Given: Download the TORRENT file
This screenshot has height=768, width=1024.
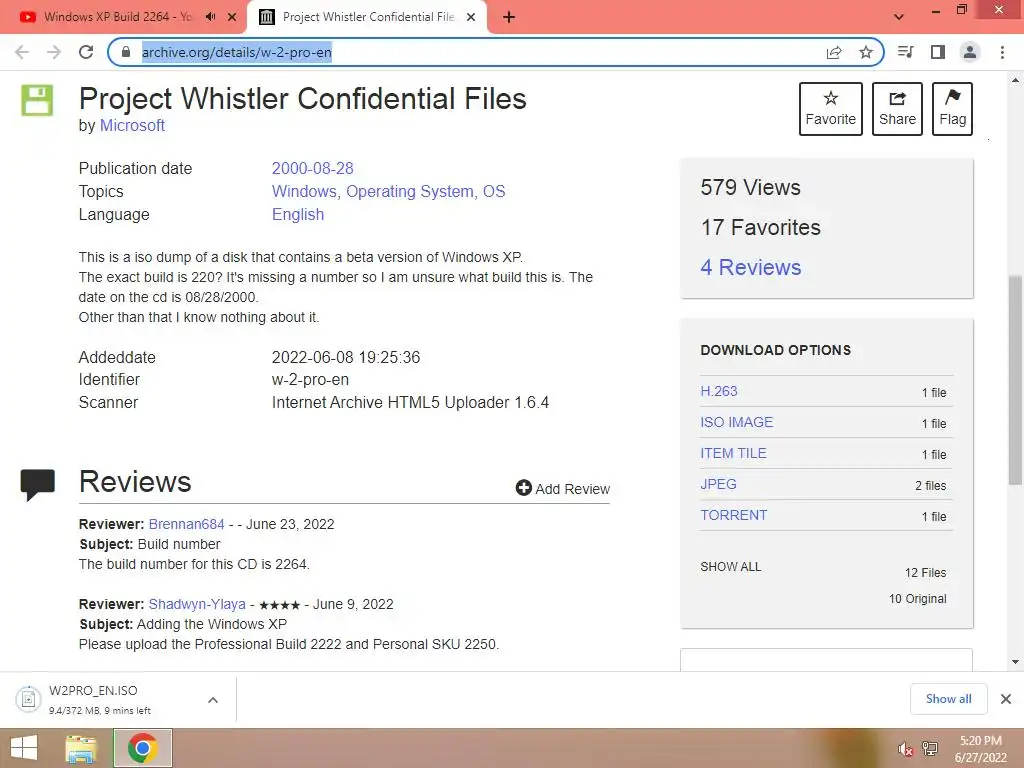Looking at the screenshot, I should 733,515.
